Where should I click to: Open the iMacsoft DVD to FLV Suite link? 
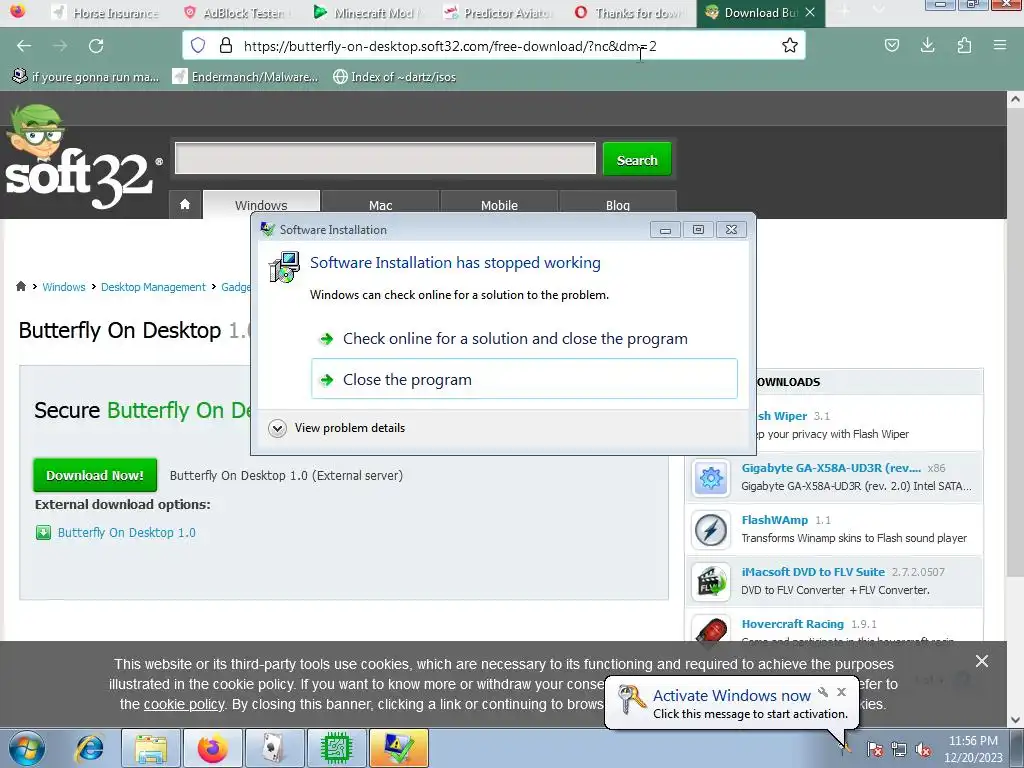(x=813, y=571)
